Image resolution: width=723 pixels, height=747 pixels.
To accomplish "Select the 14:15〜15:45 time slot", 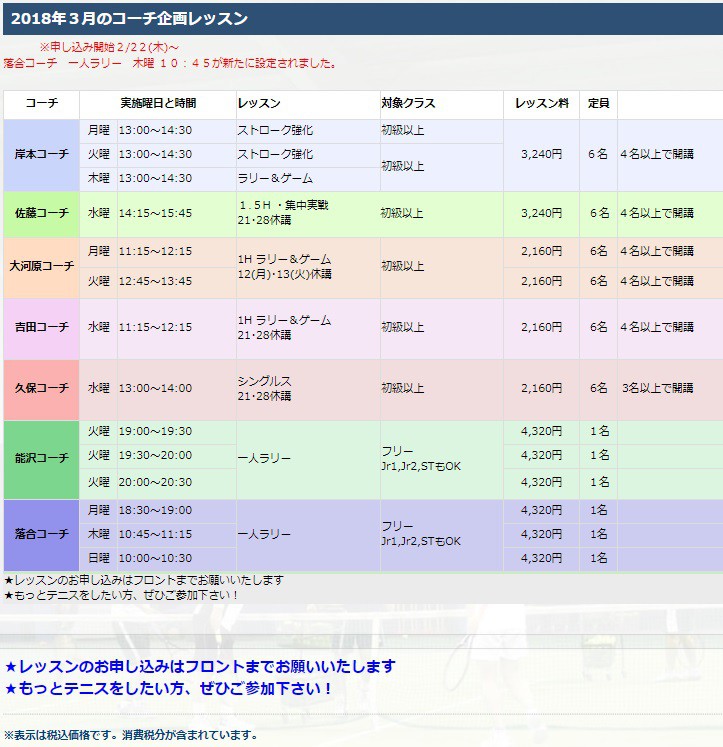I will (155, 213).
